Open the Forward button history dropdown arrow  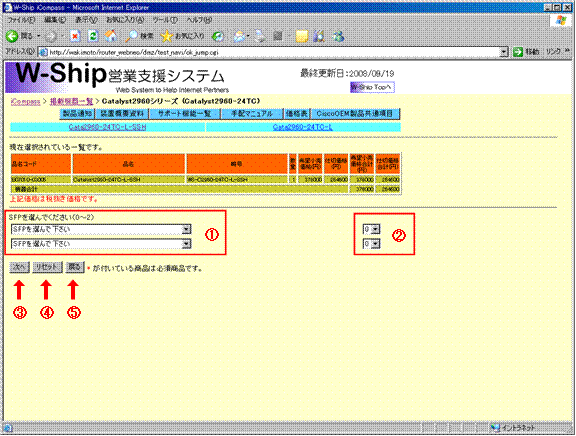point(62,36)
